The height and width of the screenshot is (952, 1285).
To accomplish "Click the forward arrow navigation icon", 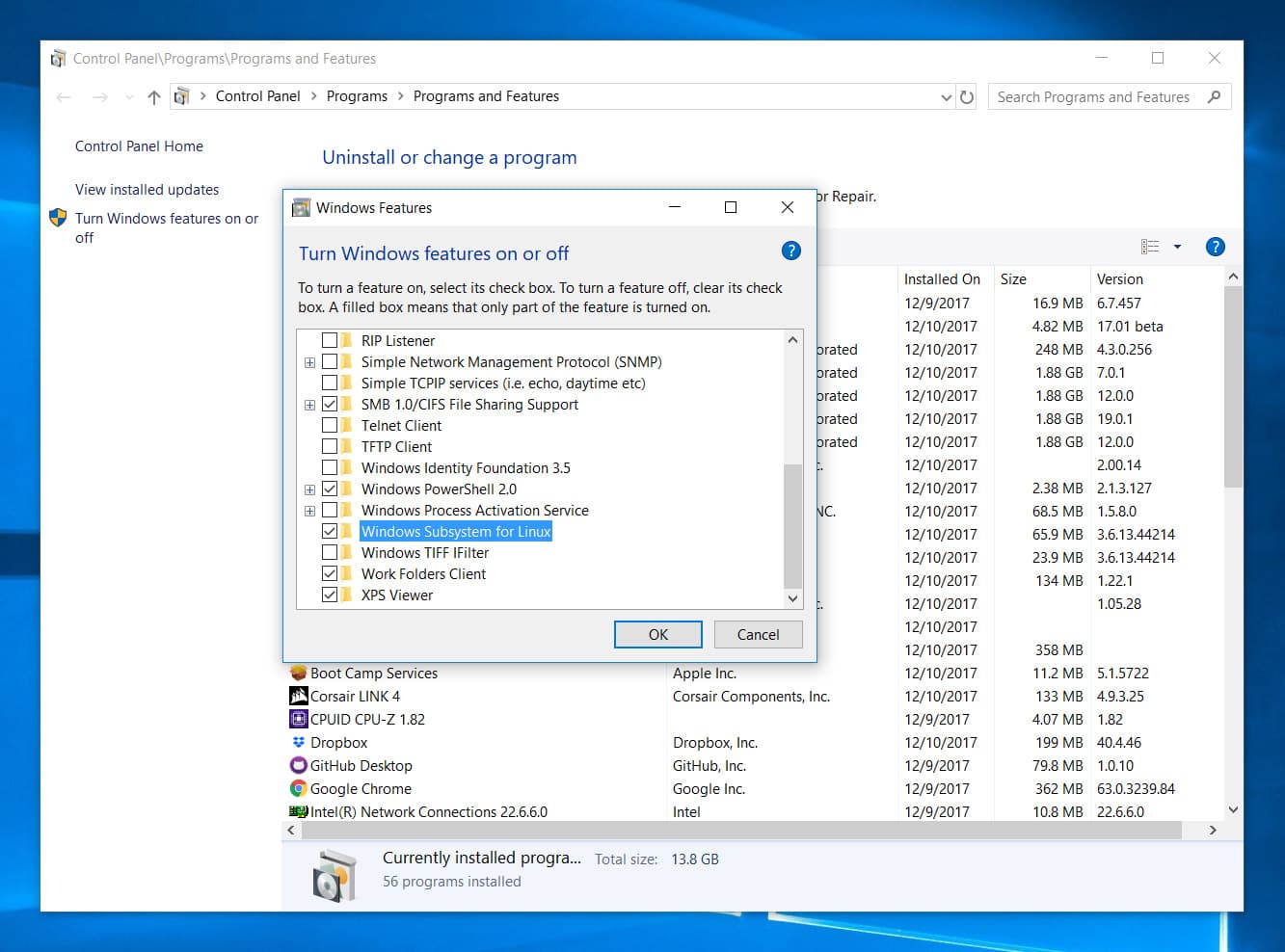I will [x=100, y=96].
